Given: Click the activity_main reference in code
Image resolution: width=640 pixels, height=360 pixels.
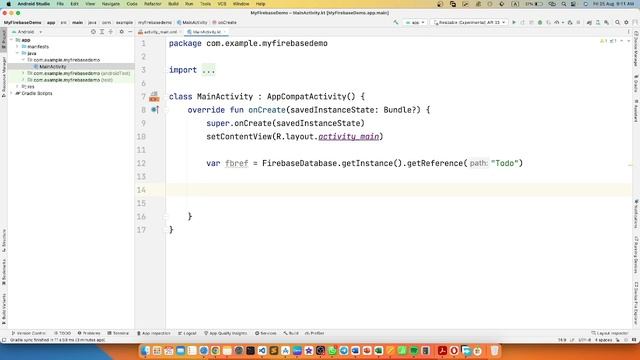Looking at the screenshot, I should click(x=349, y=137).
